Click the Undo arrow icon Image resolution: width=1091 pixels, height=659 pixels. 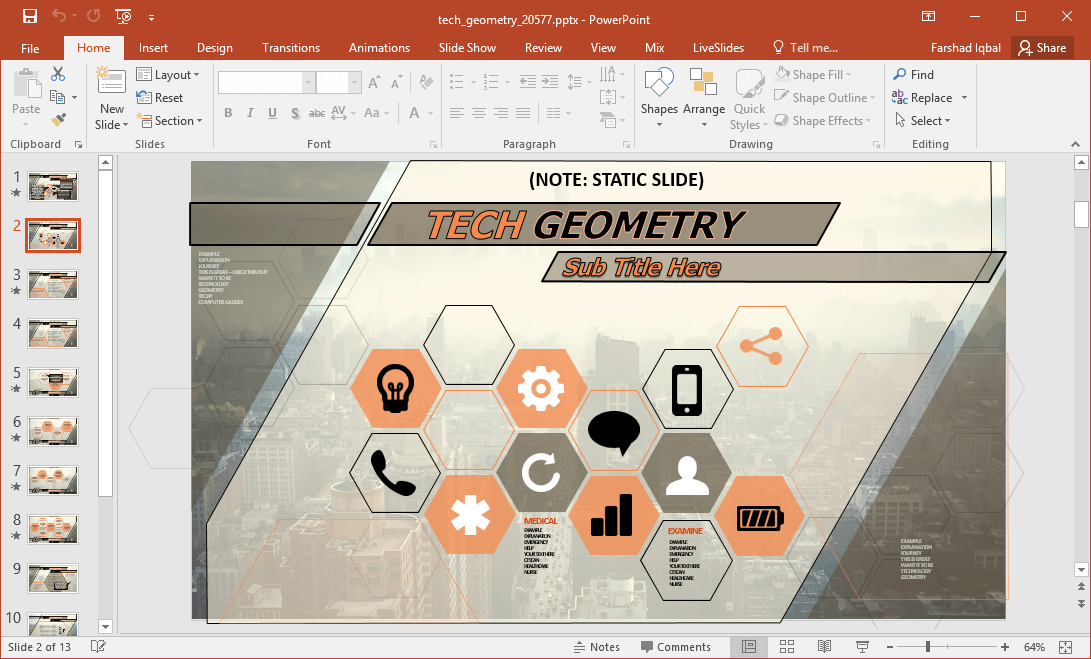(59, 17)
